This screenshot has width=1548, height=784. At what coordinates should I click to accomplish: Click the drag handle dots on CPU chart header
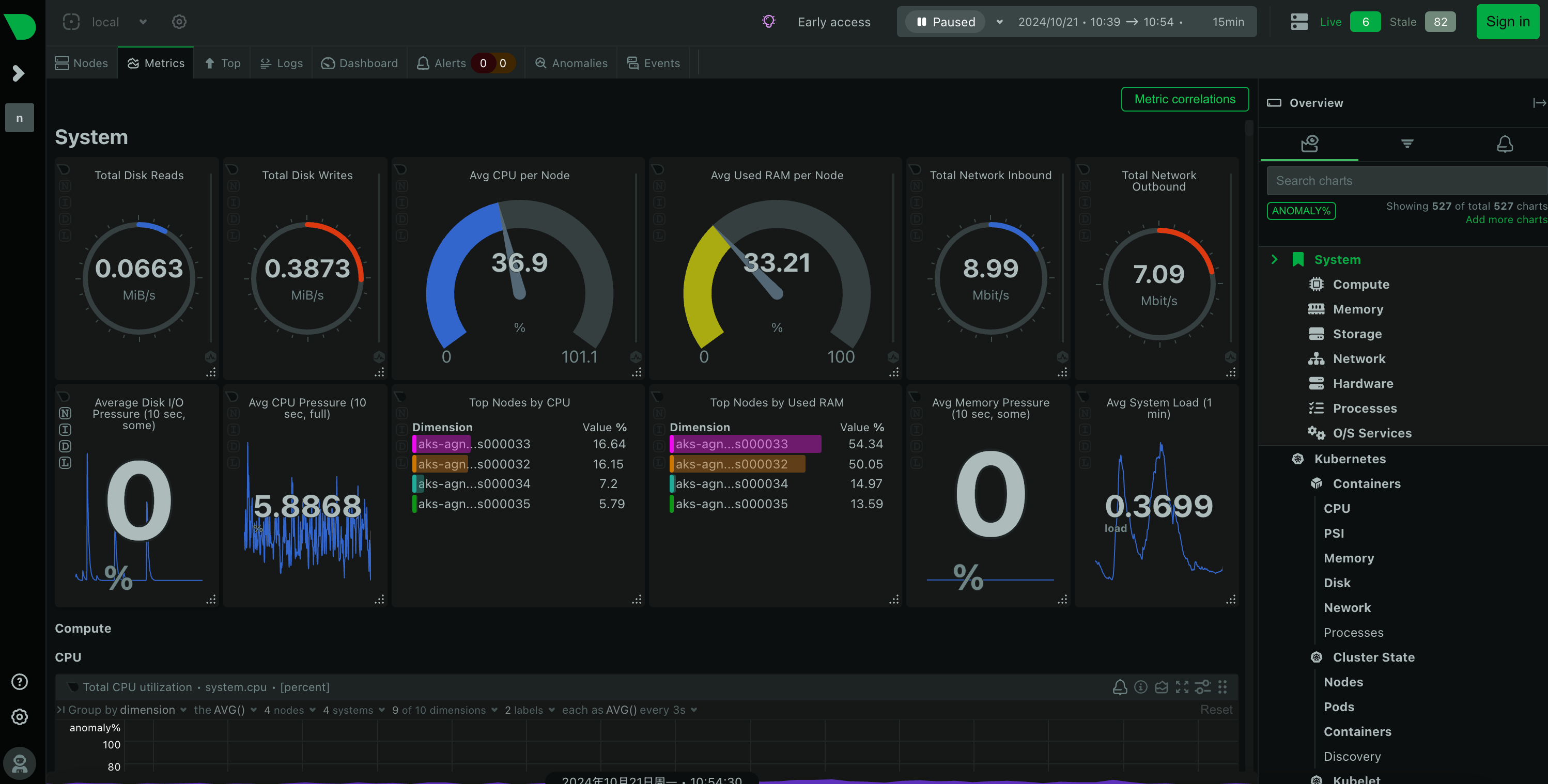tap(1222, 687)
